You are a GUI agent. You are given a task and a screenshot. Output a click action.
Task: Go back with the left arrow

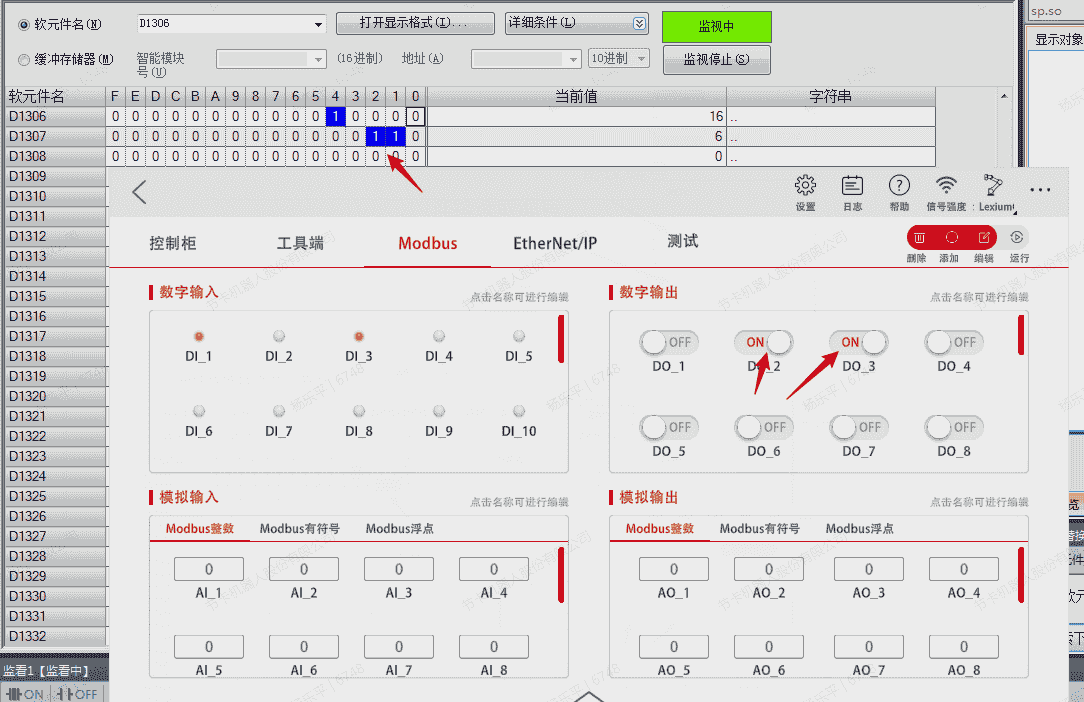click(x=139, y=192)
